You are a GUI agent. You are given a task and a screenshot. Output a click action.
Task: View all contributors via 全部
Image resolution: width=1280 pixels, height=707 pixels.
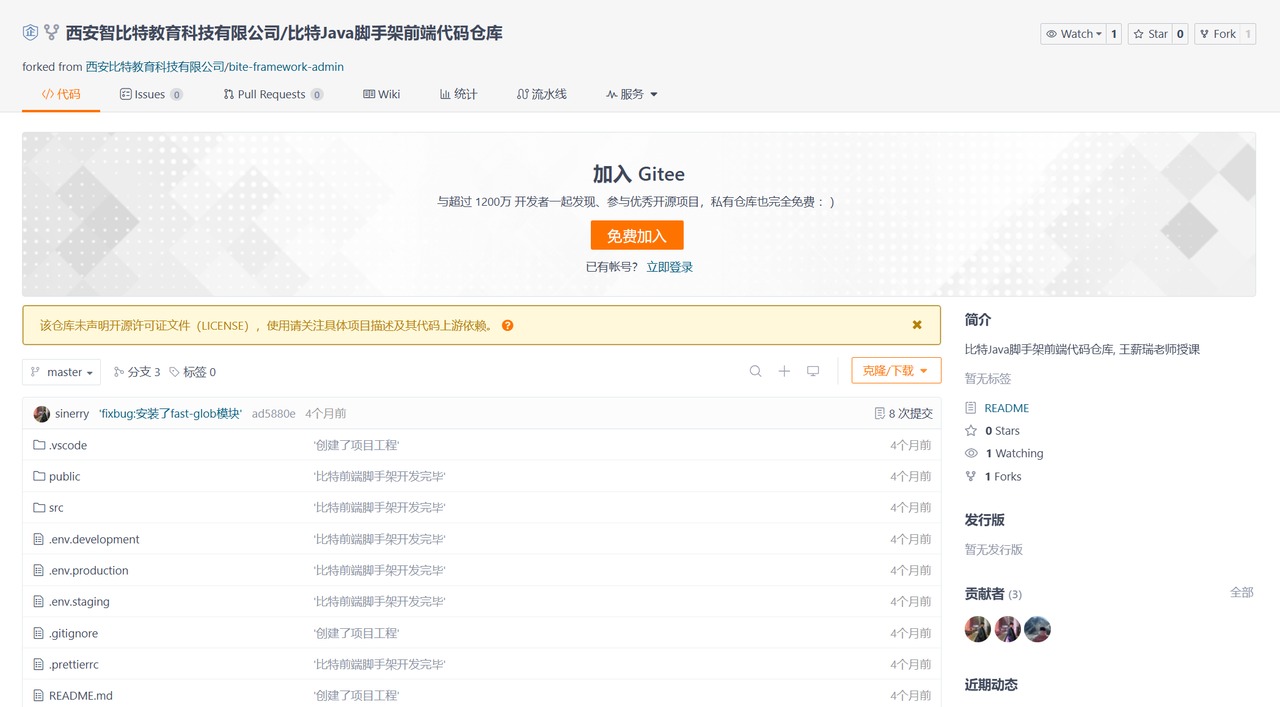(1241, 592)
